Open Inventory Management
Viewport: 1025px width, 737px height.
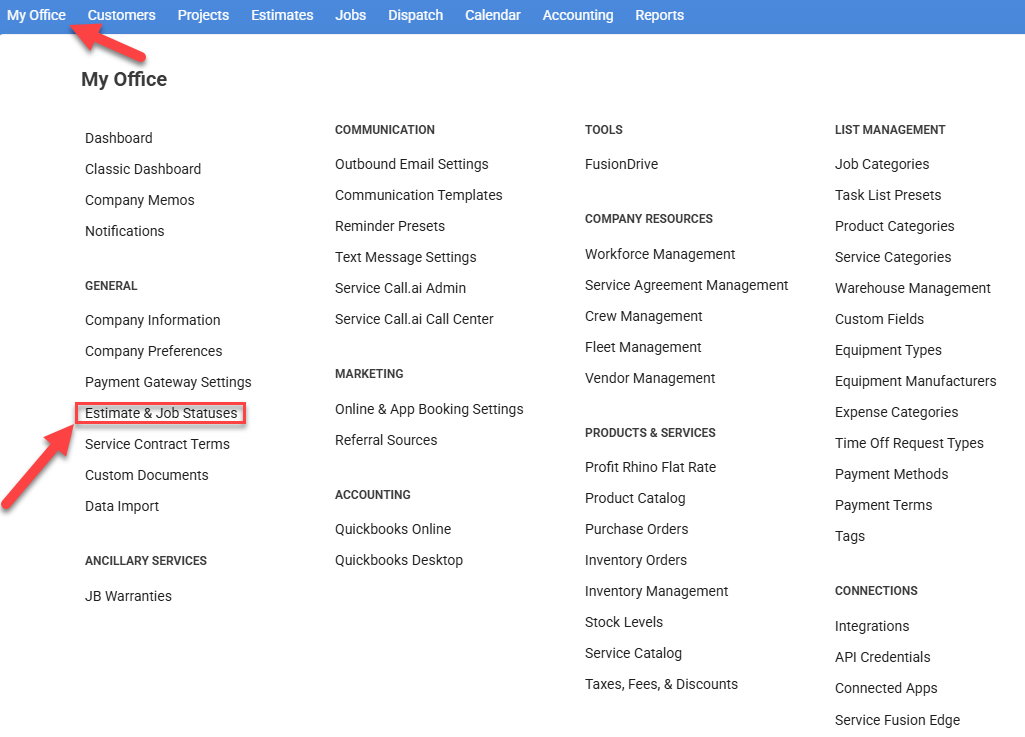pos(657,591)
